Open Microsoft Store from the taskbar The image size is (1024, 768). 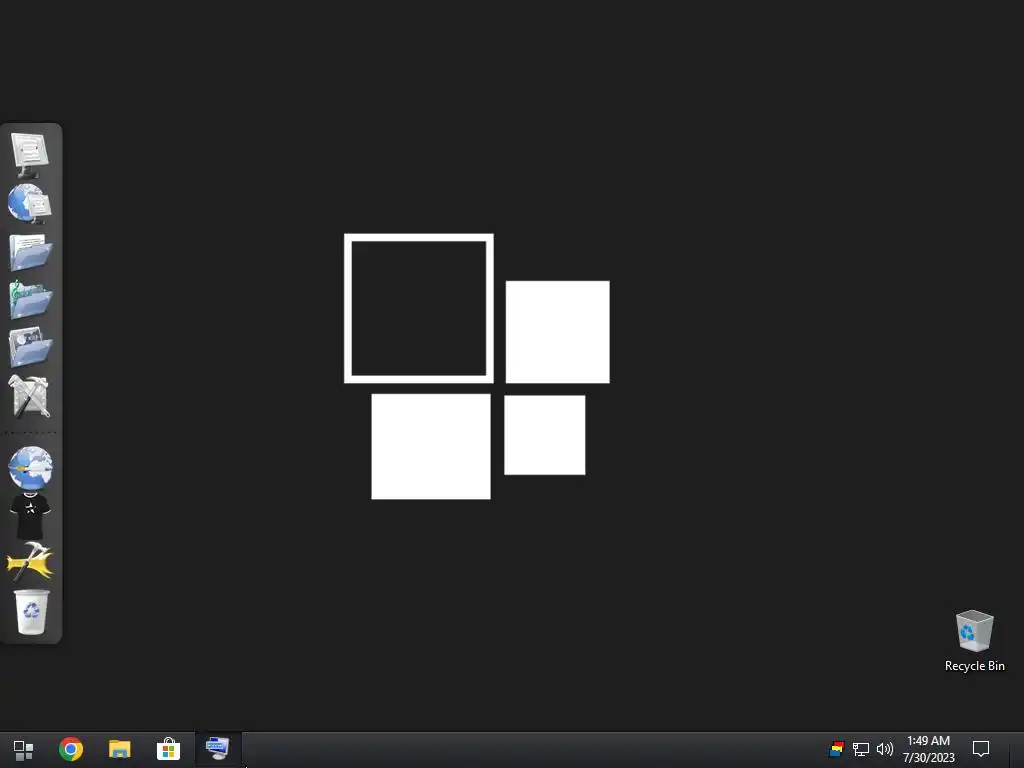point(168,749)
